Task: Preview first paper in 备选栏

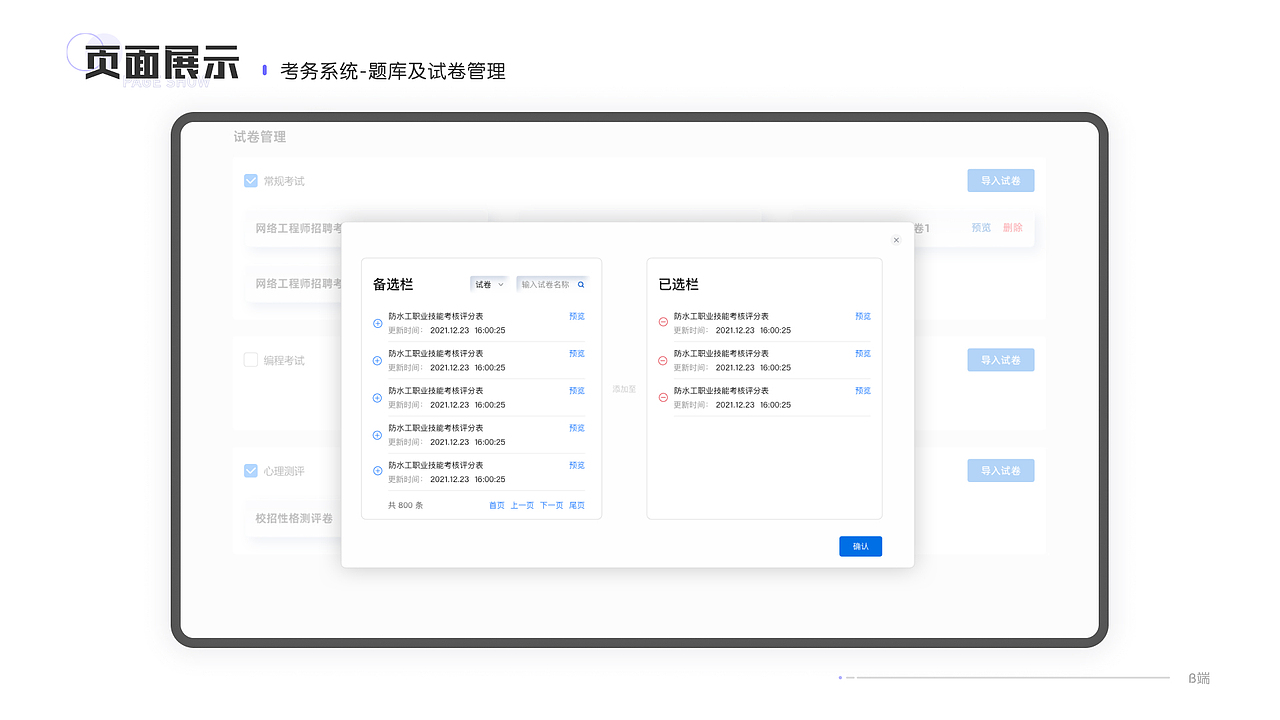Action: (577, 316)
